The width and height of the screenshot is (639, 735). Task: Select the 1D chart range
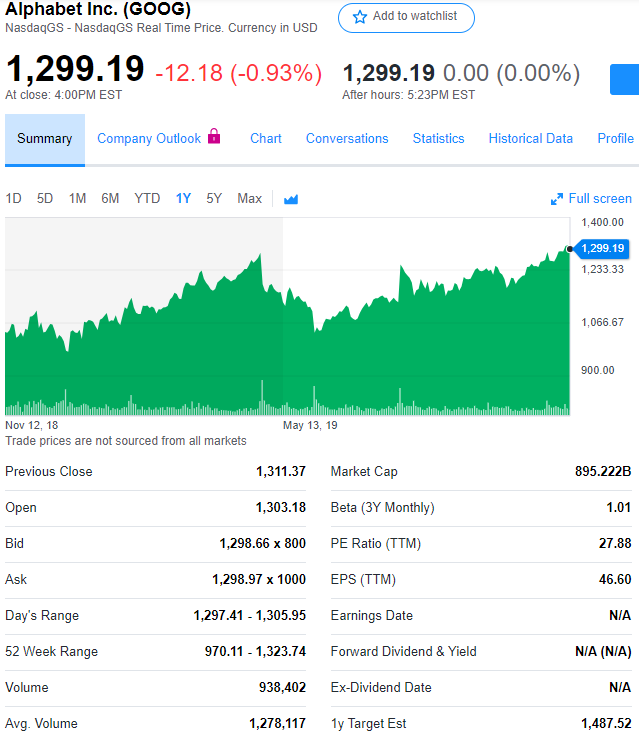tap(14, 199)
